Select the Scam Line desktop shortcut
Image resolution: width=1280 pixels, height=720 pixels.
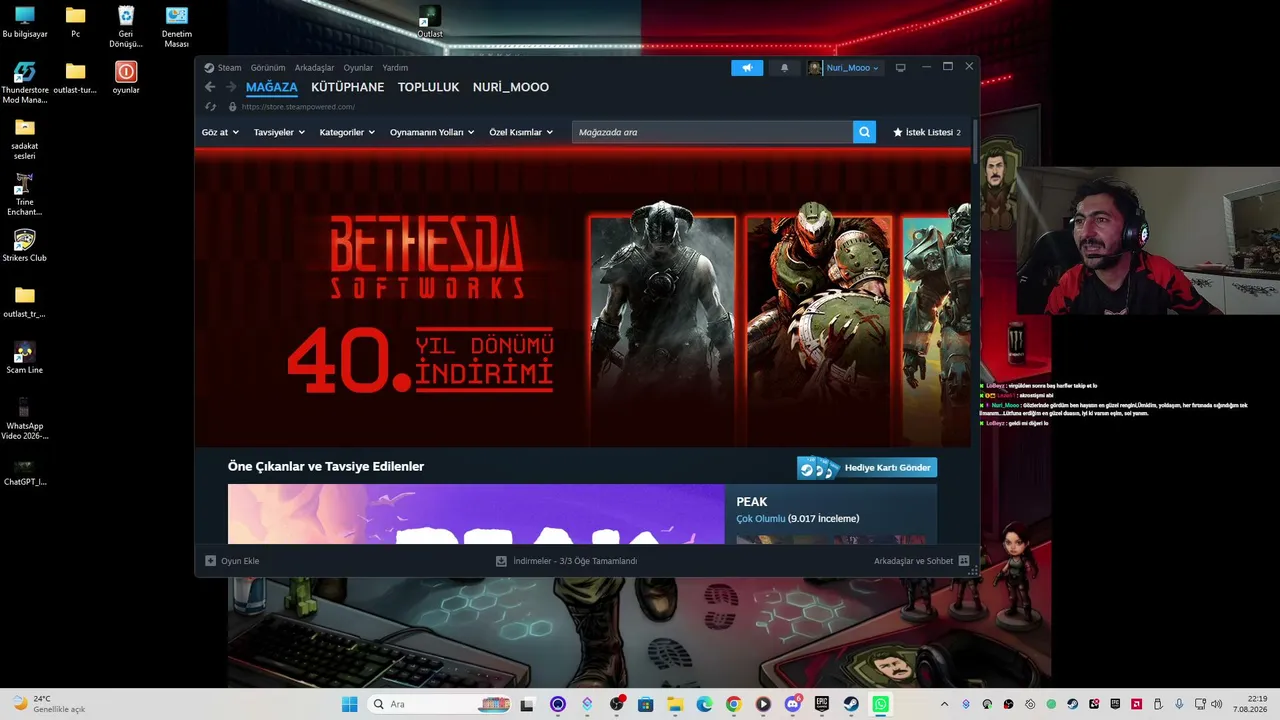[25, 357]
